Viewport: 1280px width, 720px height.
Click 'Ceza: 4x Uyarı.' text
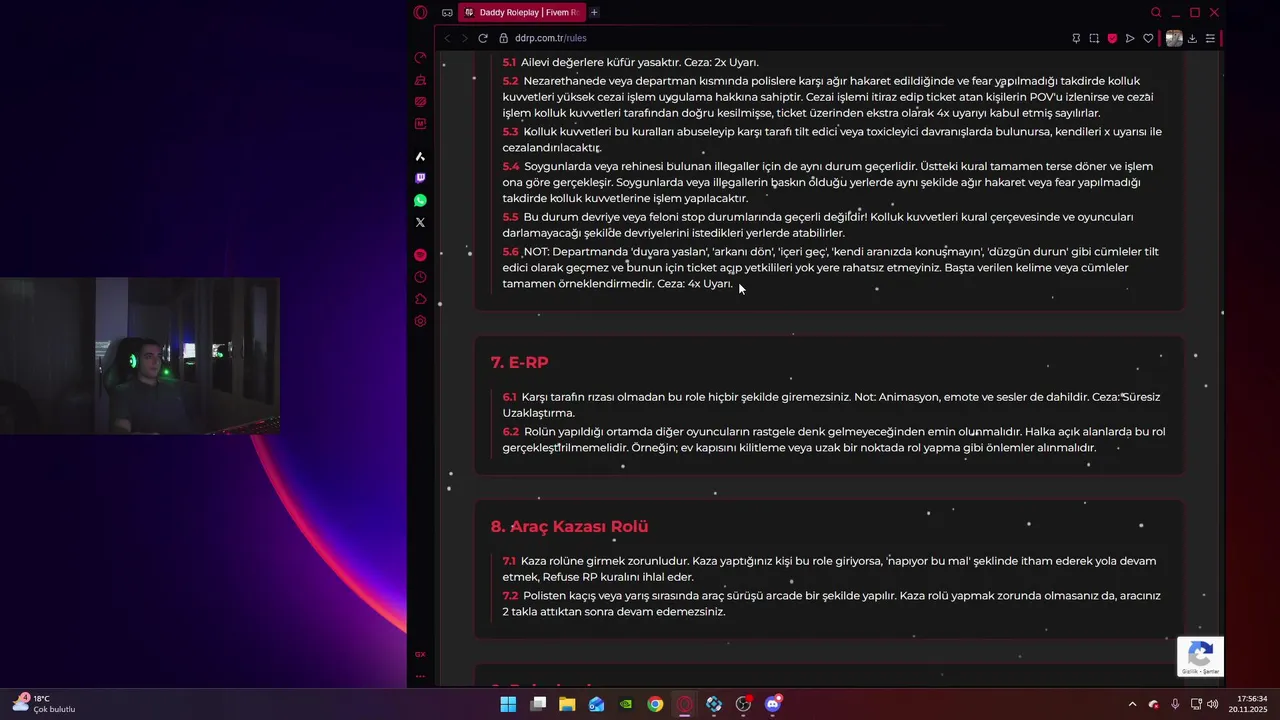(695, 284)
